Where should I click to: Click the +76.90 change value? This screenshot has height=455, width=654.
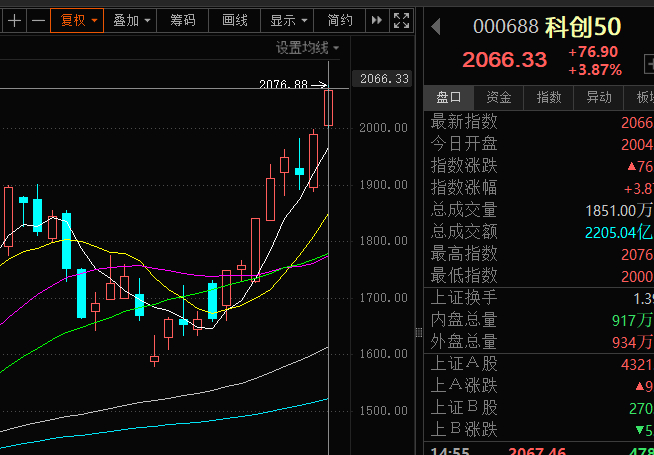click(593, 52)
